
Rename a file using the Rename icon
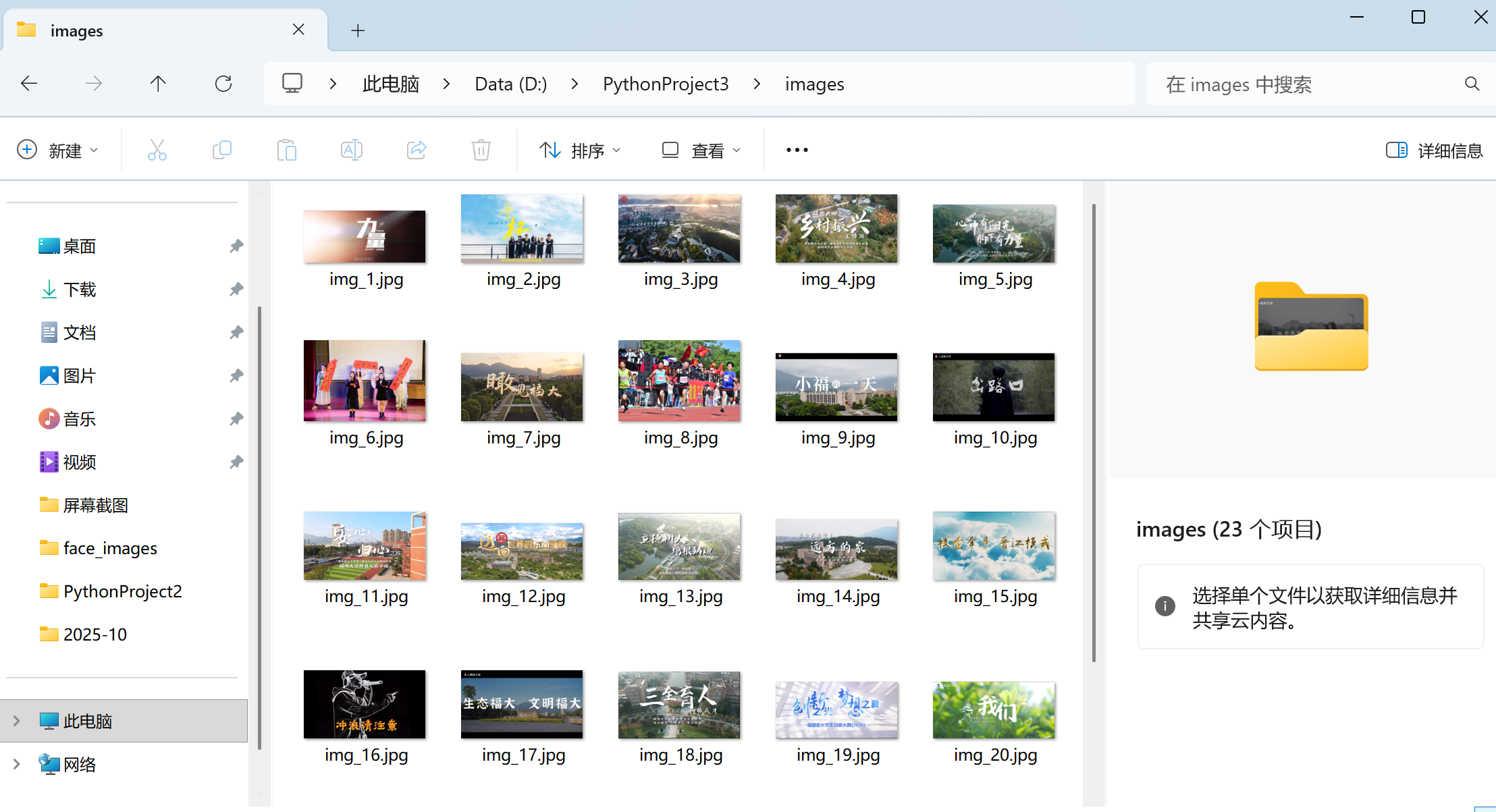pyautogui.click(x=351, y=150)
